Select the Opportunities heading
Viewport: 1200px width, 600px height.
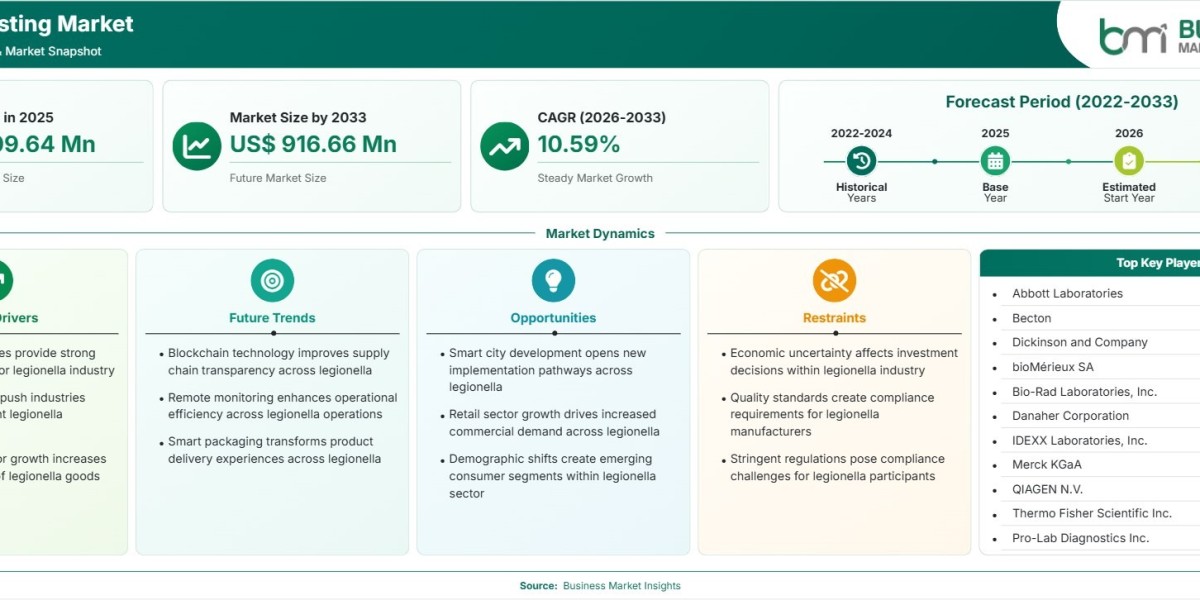(553, 318)
